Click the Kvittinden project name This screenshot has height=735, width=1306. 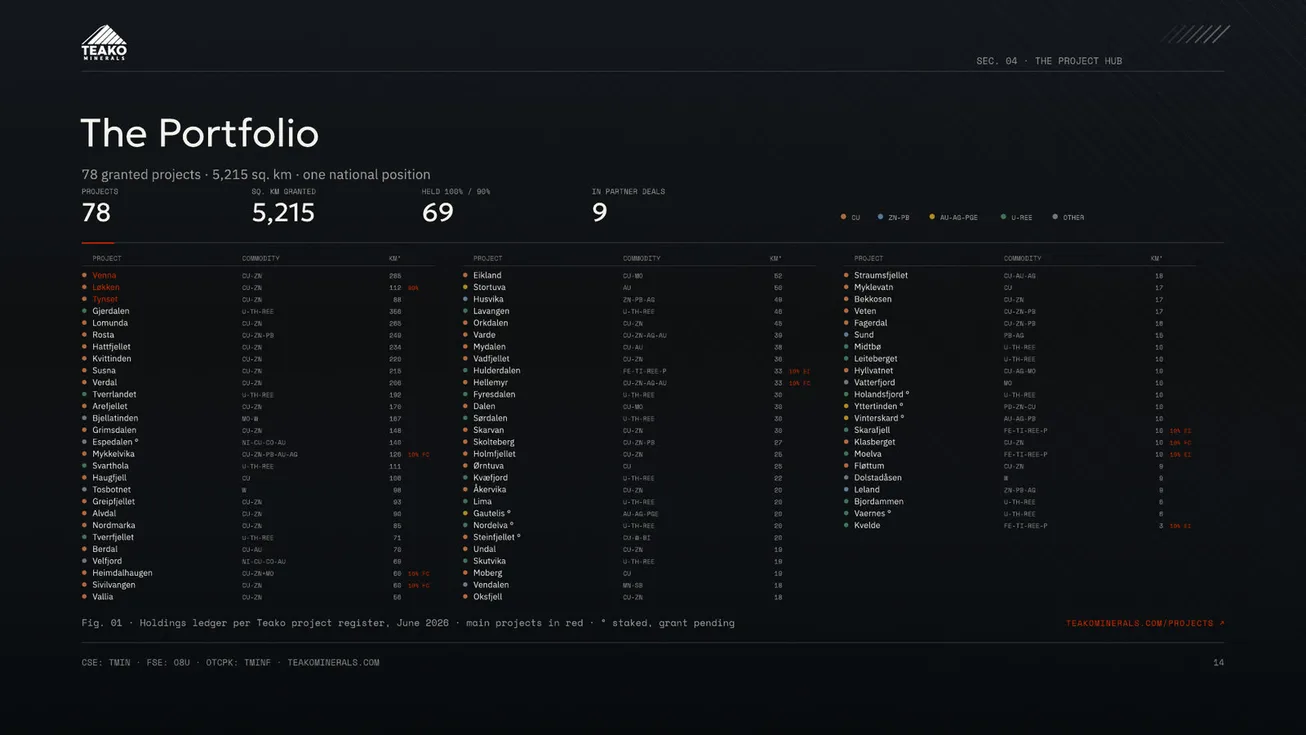pyautogui.click(x=112, y=359)
